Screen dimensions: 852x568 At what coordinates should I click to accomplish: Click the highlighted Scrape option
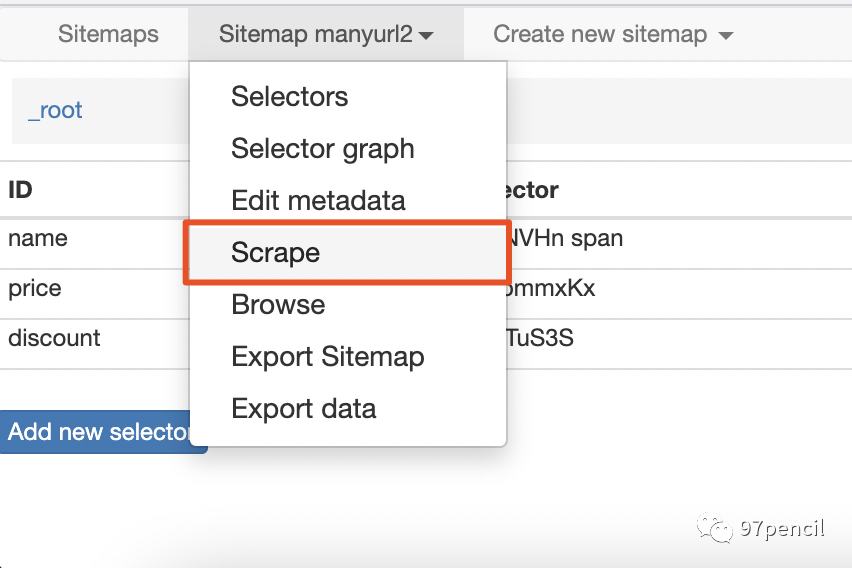pos(275,253)
